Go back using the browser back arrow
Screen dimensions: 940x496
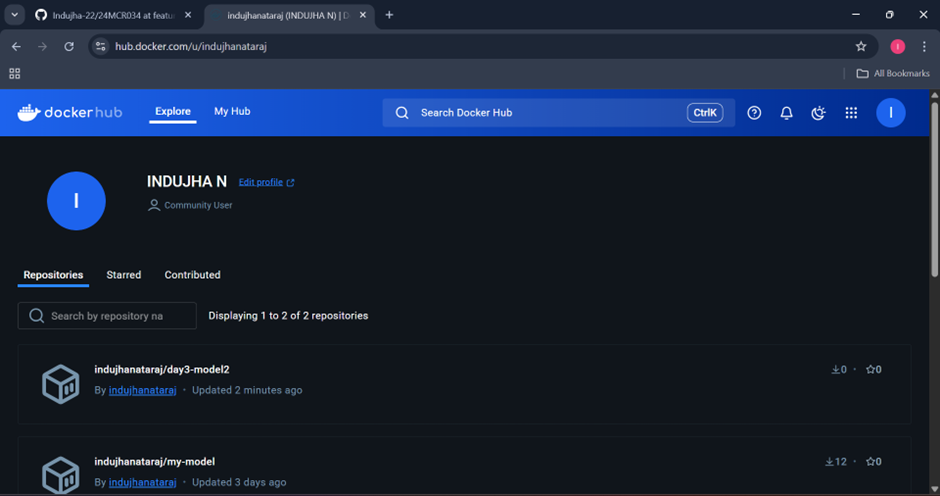16,46
